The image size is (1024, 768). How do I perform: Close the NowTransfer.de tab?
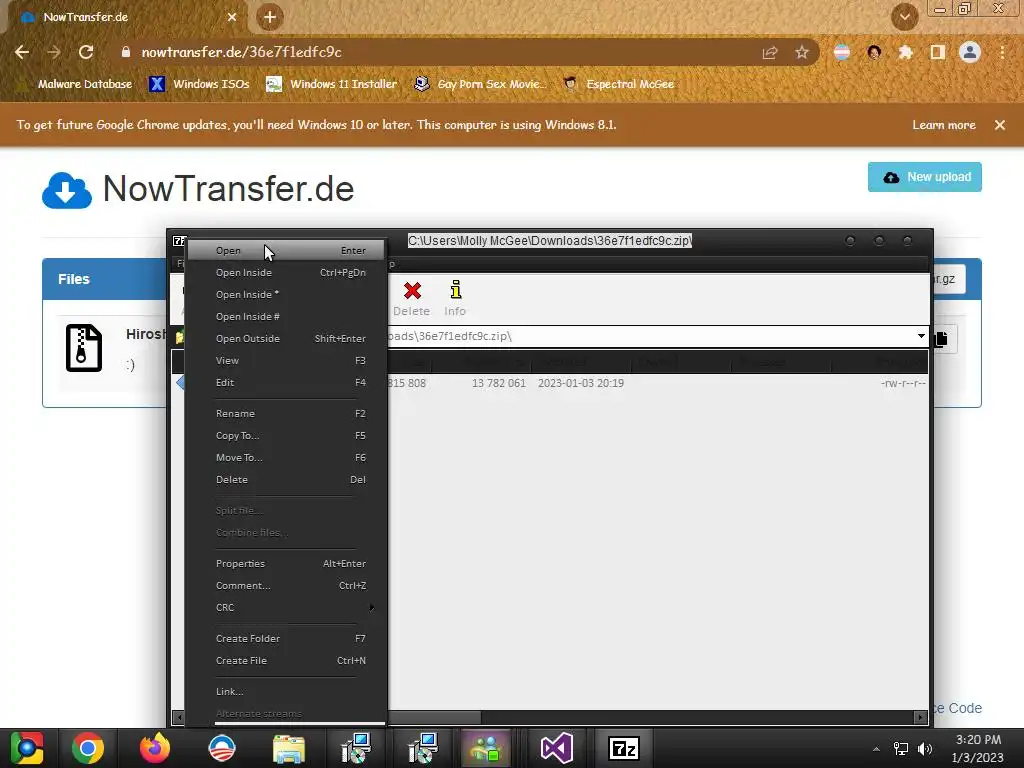click(x=232, y=18)
